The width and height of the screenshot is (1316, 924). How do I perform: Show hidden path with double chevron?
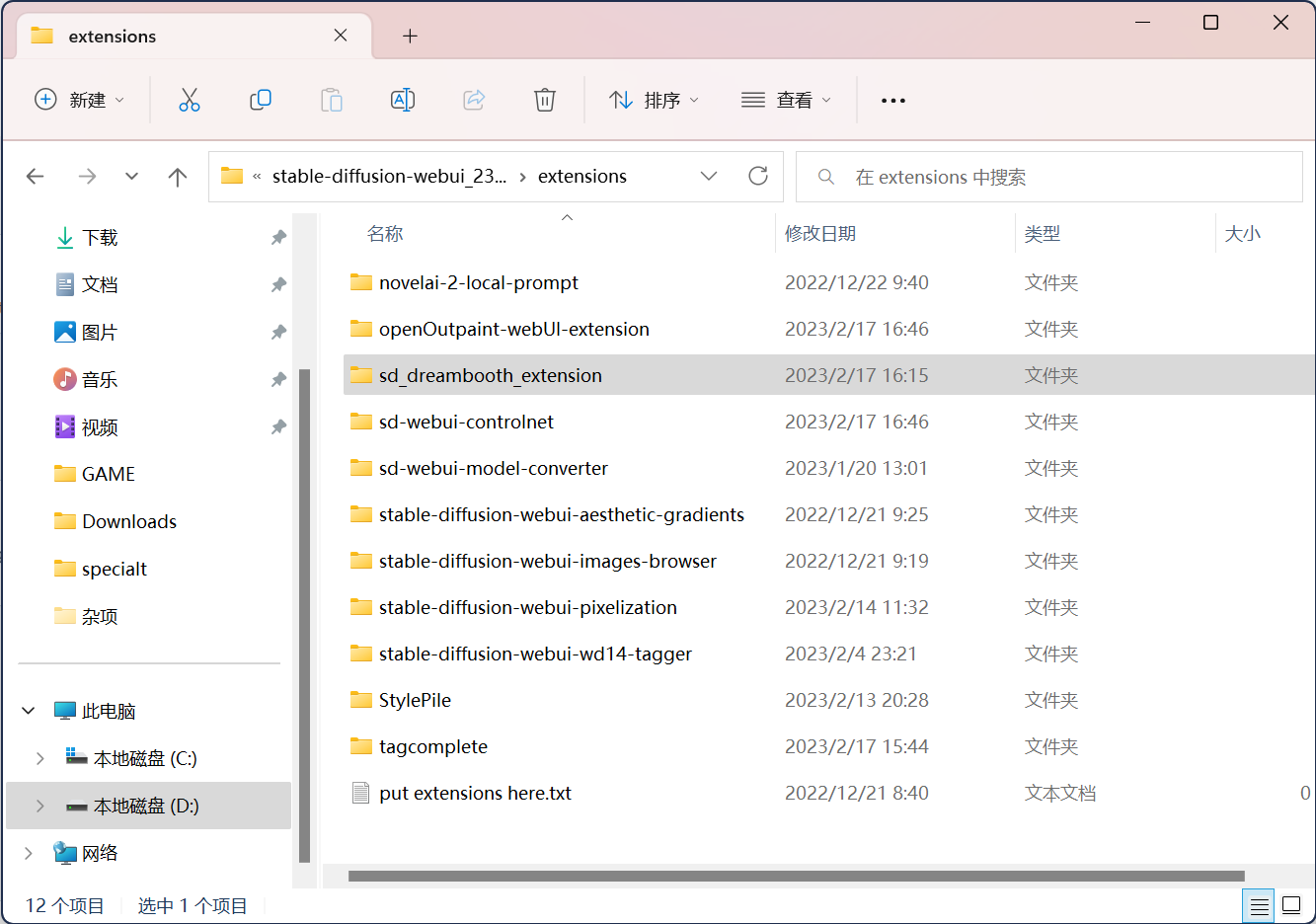(257, 177)
